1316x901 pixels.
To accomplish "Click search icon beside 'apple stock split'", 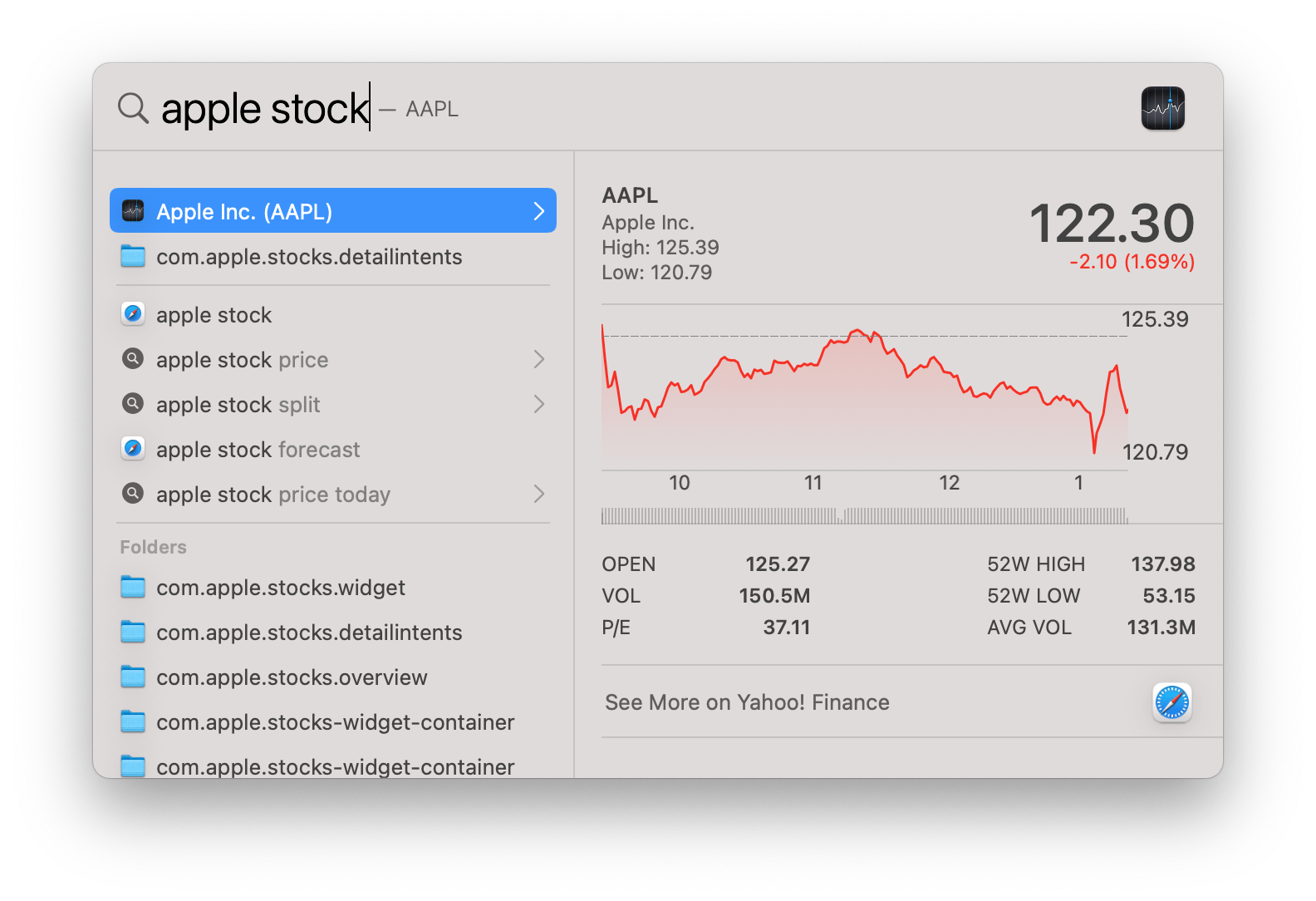I will pyautogui.click(x=133, y=404).
